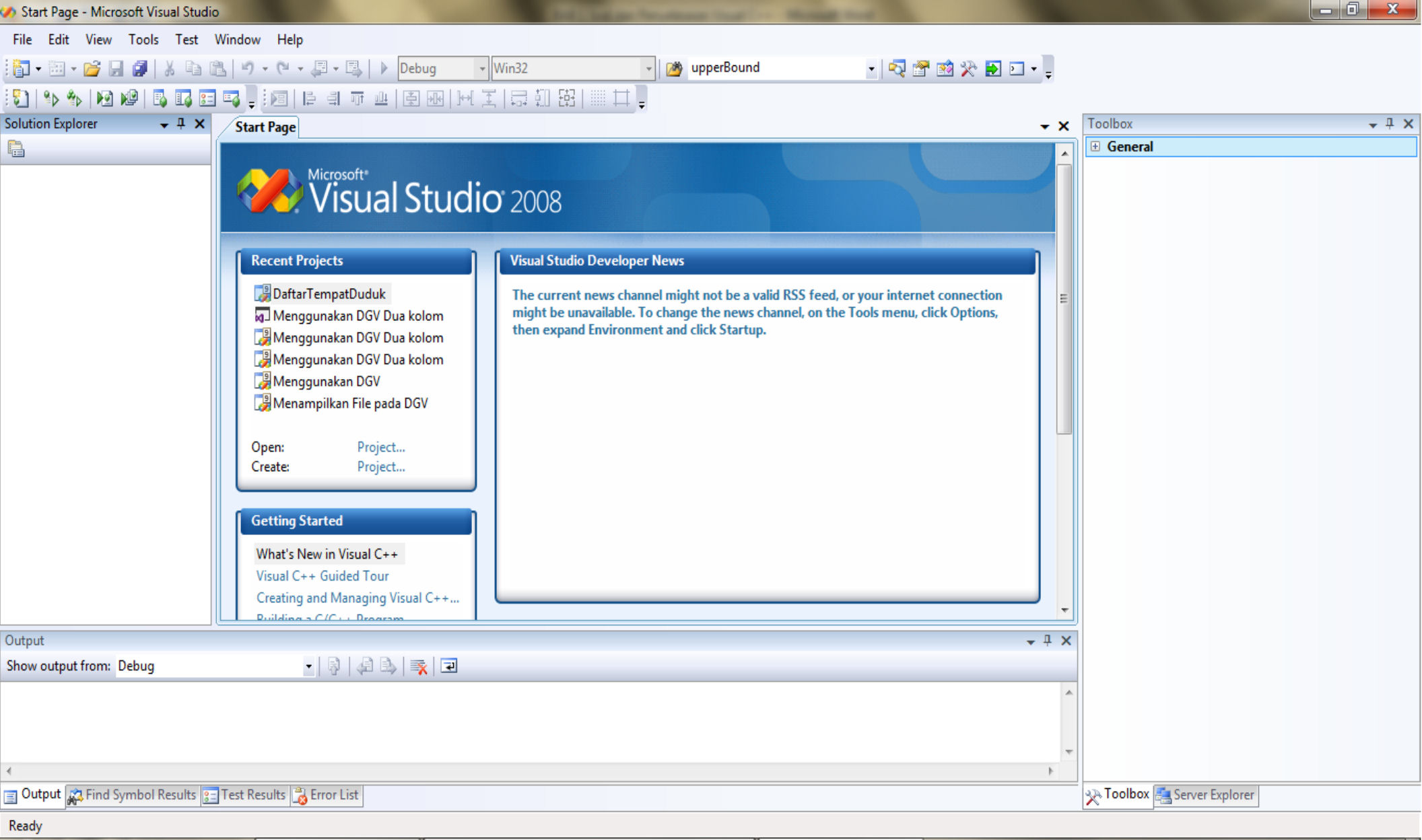The width and height of the screenshot is (1422, 840).
Task: Switch to the Test Results tab
Action: [x=245, y=795]
